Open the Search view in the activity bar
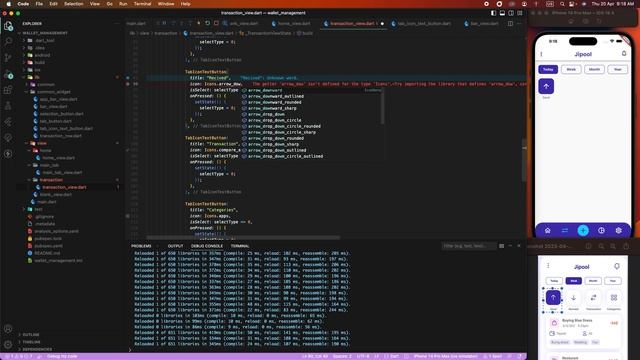The image size is (640, 360). [x=8, y=41]
